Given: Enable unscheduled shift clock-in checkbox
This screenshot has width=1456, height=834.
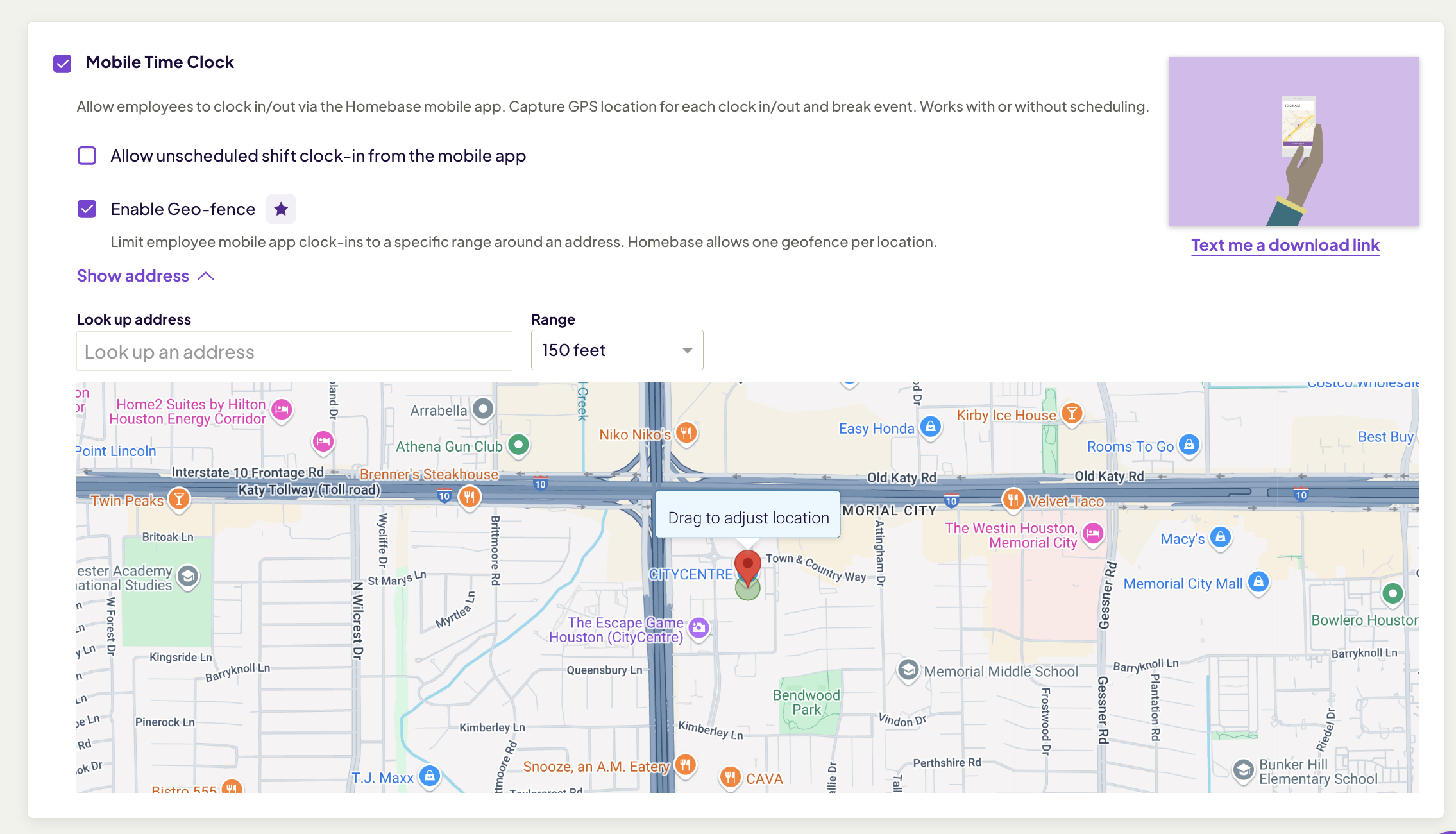Looking at the screenshot, I should [x=87, y=156].
